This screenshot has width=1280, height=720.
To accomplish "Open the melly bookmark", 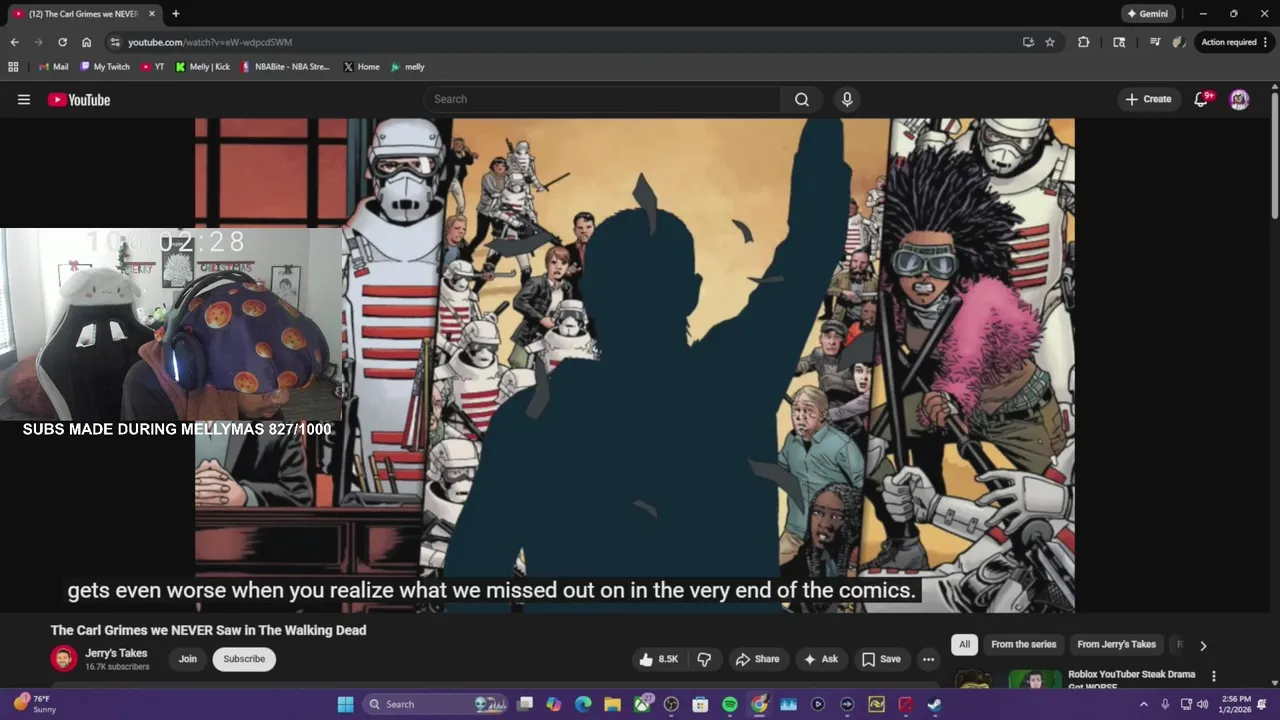I will [407, 67].
